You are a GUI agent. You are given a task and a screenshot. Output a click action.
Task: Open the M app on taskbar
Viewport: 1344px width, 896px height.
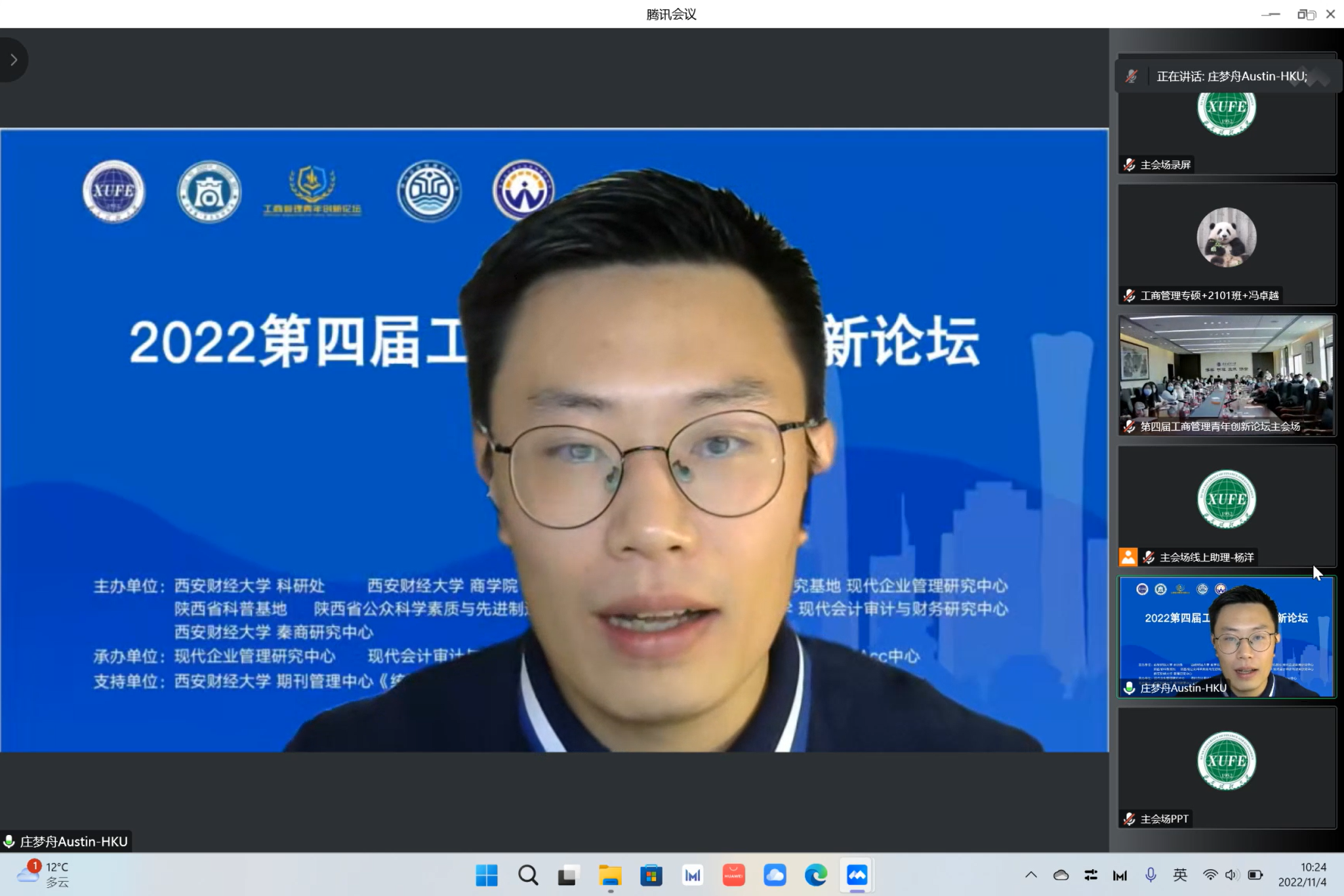tap(693, 875)
